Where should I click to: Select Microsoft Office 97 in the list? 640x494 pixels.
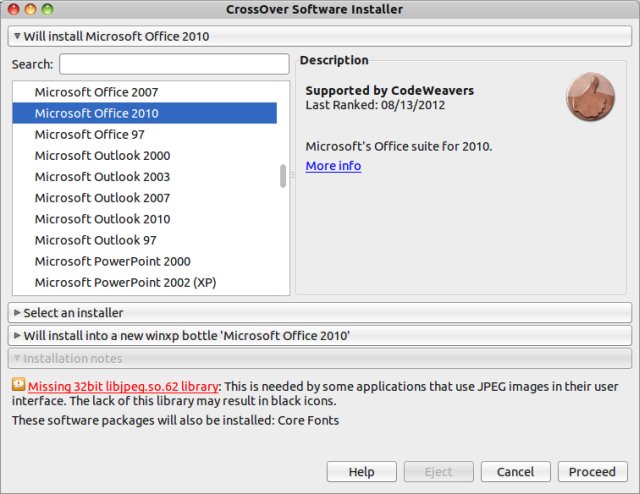(x=144, y=134)
